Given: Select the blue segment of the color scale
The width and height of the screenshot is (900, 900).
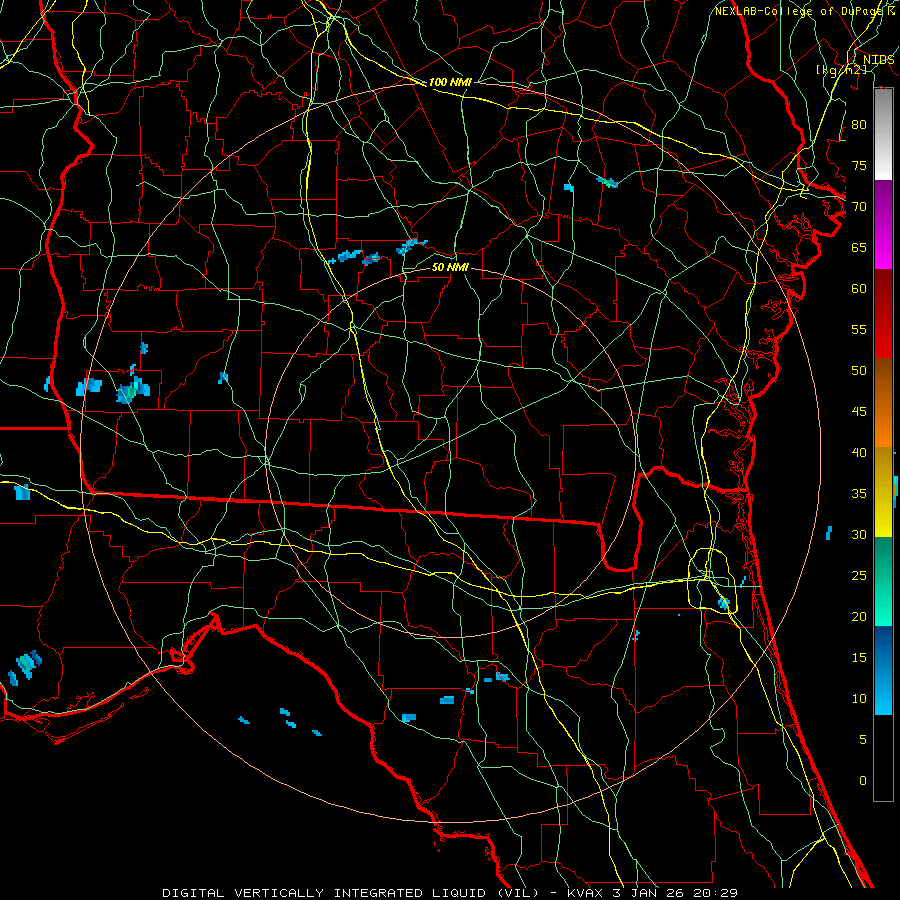Looking at the screenshot, I should tap(883, 670).
